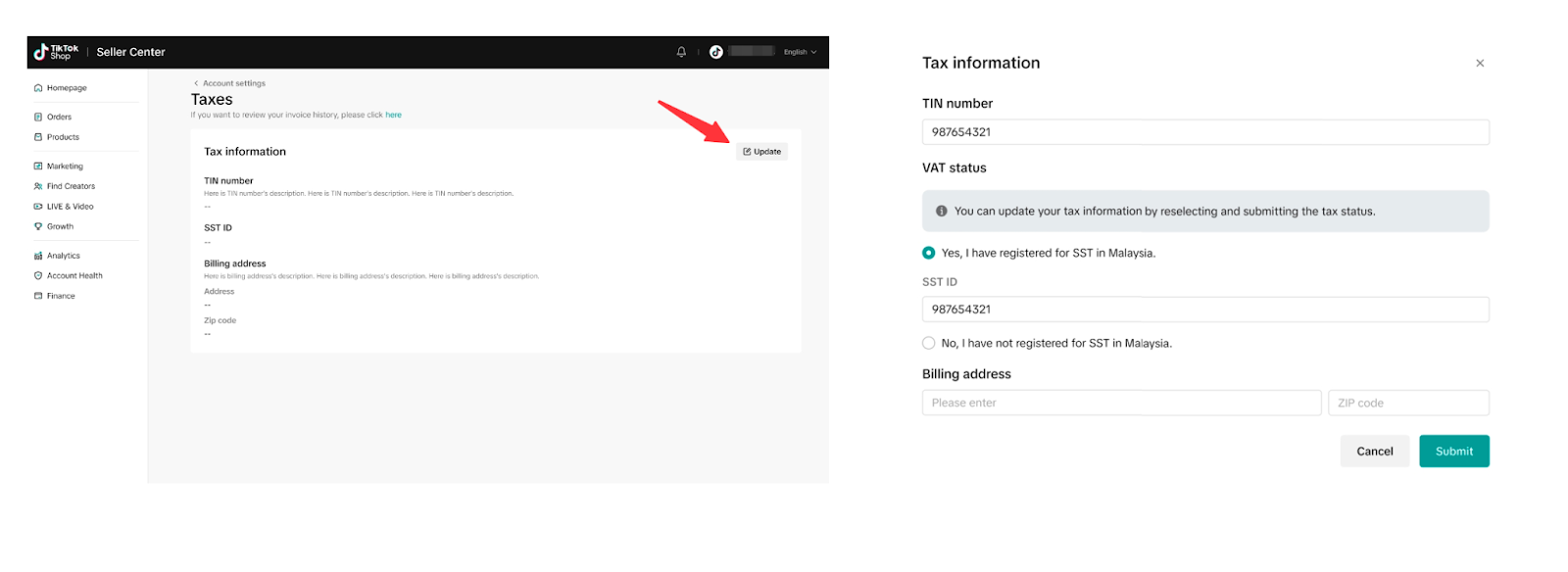Screen dimensions: 1568x572
Task: Click the 'Zip code' label on Taxes page
Action: click(220, 320)
